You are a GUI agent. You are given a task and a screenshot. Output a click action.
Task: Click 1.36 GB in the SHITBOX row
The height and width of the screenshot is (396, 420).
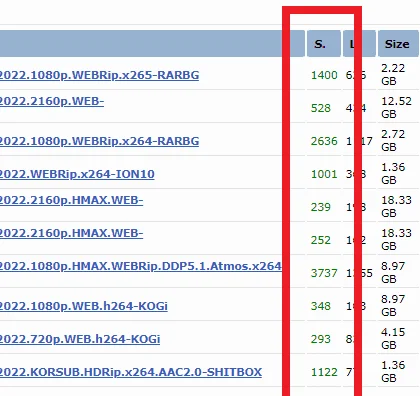(x=393, y=372)
